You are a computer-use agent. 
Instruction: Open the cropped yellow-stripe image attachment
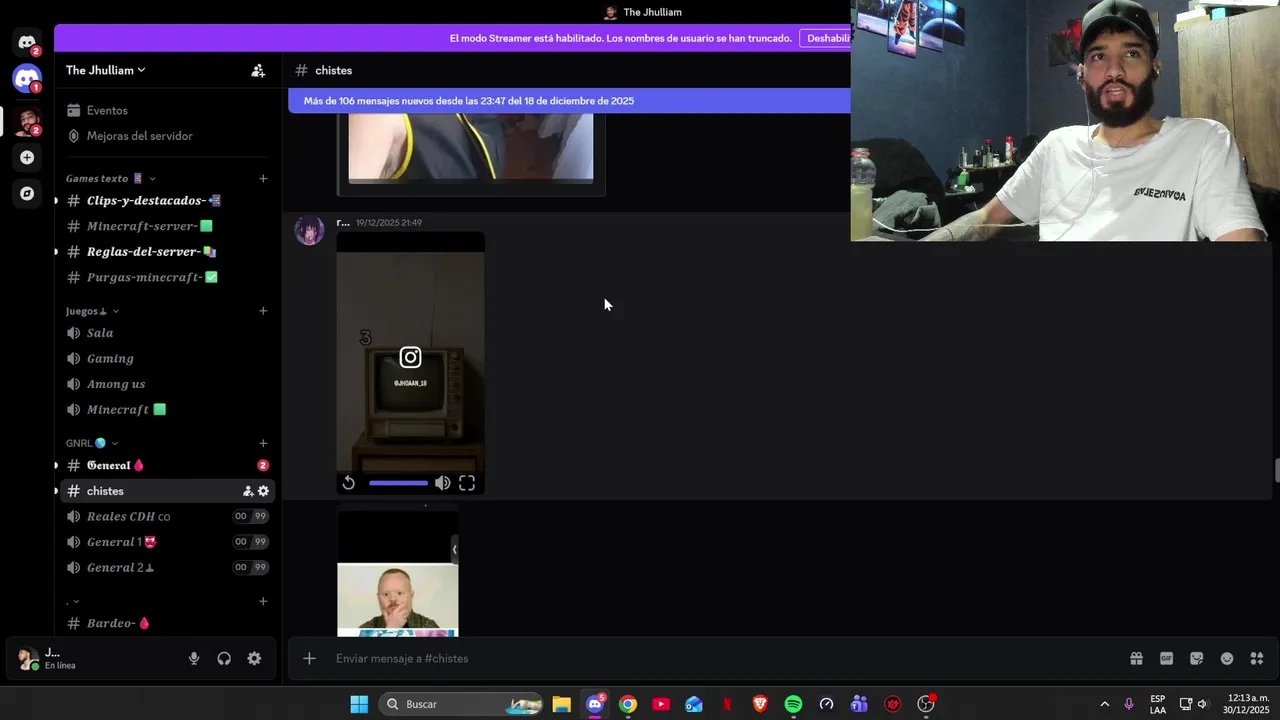tap(471, 147)
